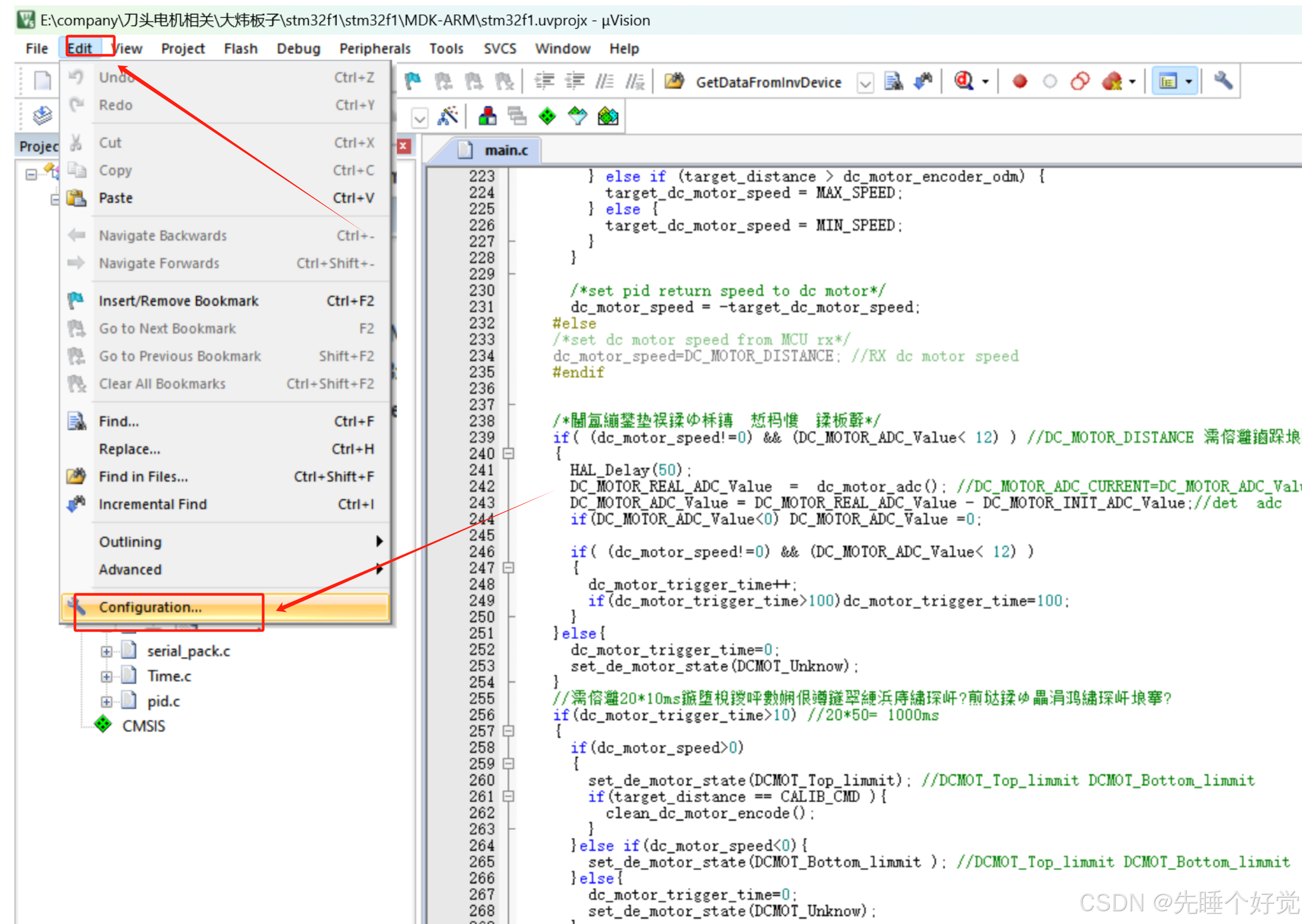Viewport: 1302px width, 924px height.
Task: Select Time.c file in project tree
Action: pyautogui.click(x=169, y=676)
